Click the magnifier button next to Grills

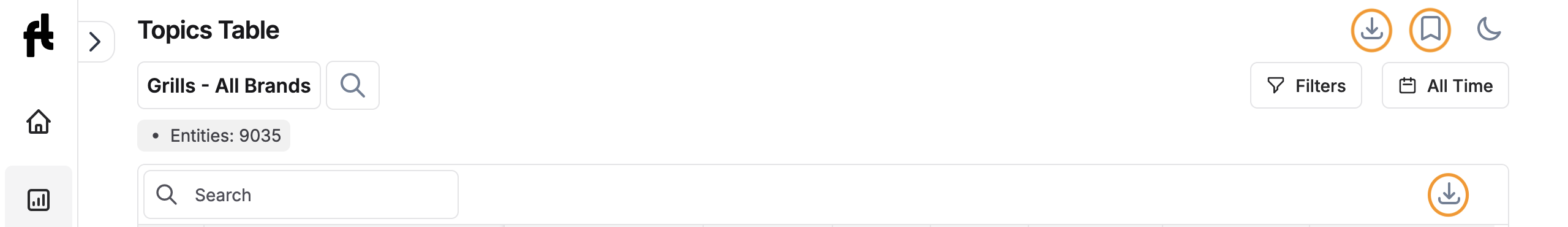point(353,85)
